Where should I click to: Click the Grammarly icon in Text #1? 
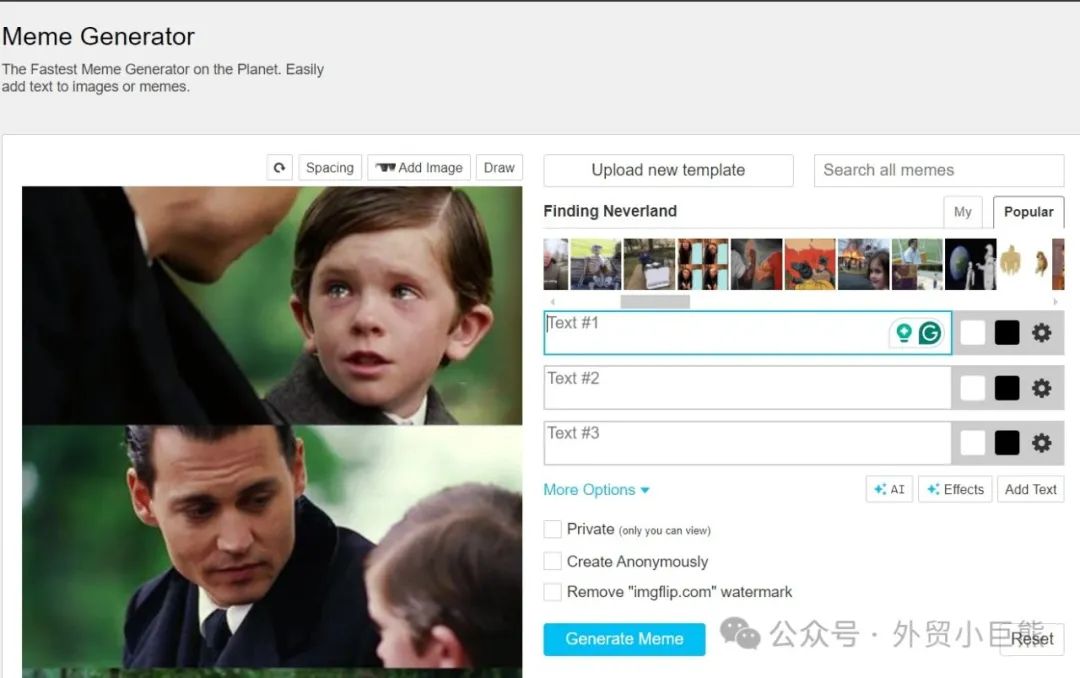930,333
